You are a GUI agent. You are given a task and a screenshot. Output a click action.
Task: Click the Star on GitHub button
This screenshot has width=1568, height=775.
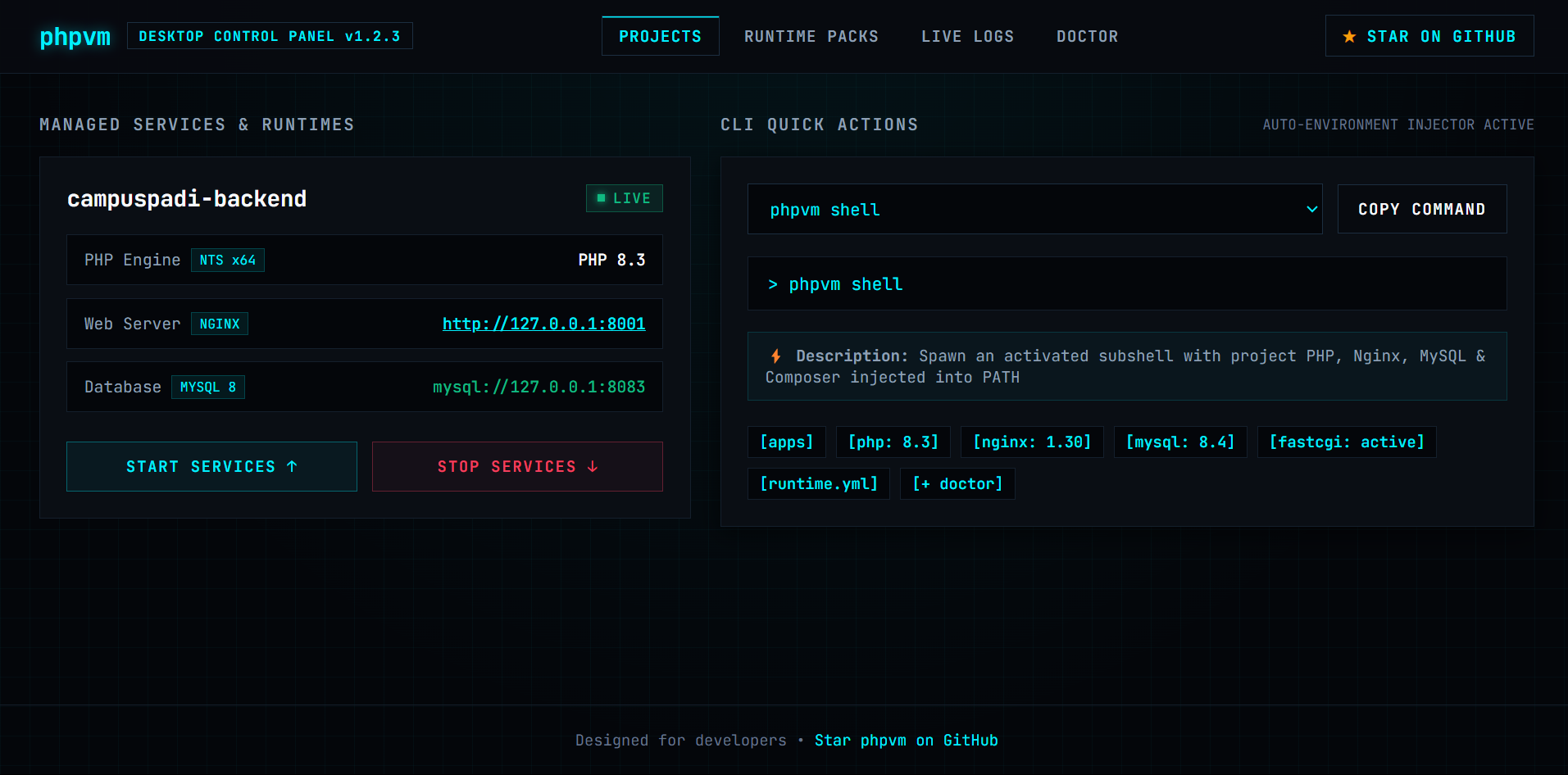coord(1429,36)
